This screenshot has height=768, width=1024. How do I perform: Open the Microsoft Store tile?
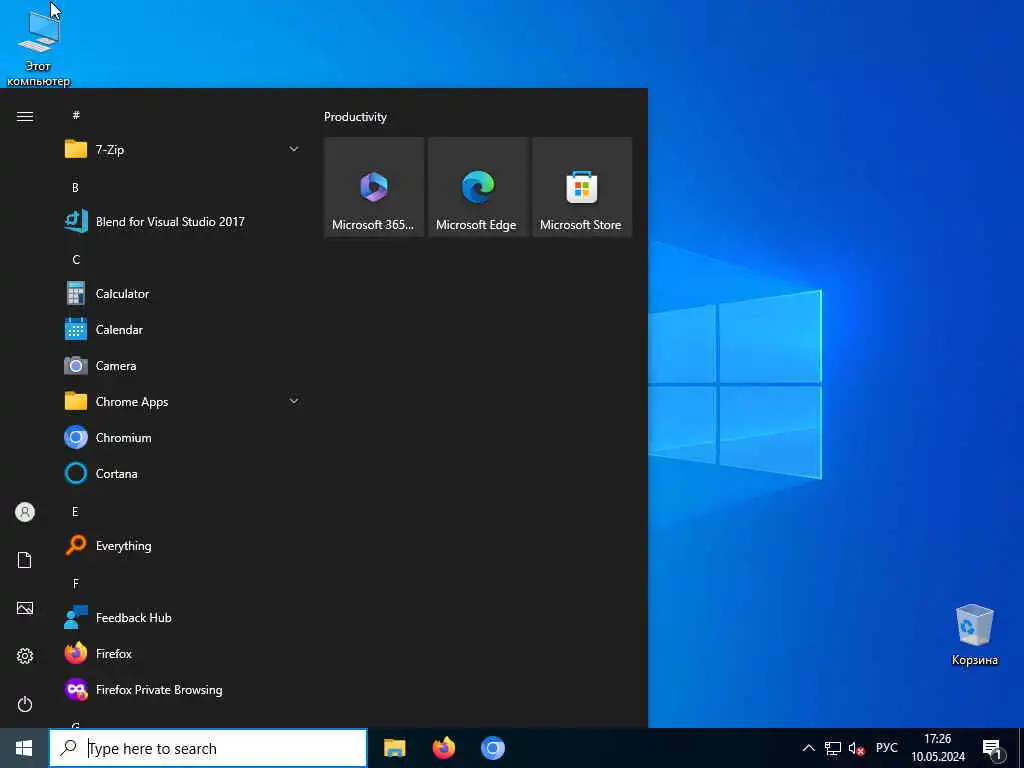coord(582,187)
